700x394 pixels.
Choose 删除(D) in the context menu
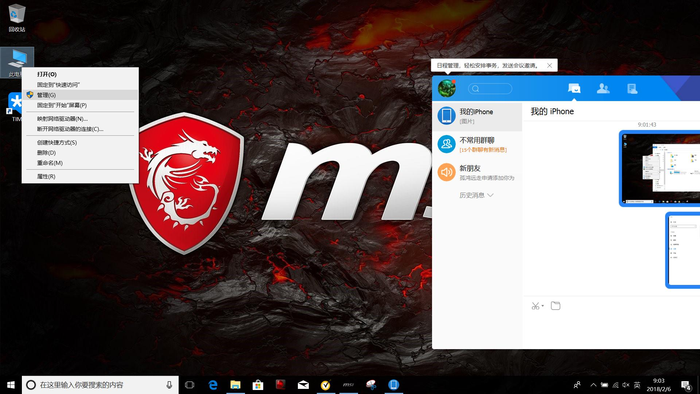(46, 153)
